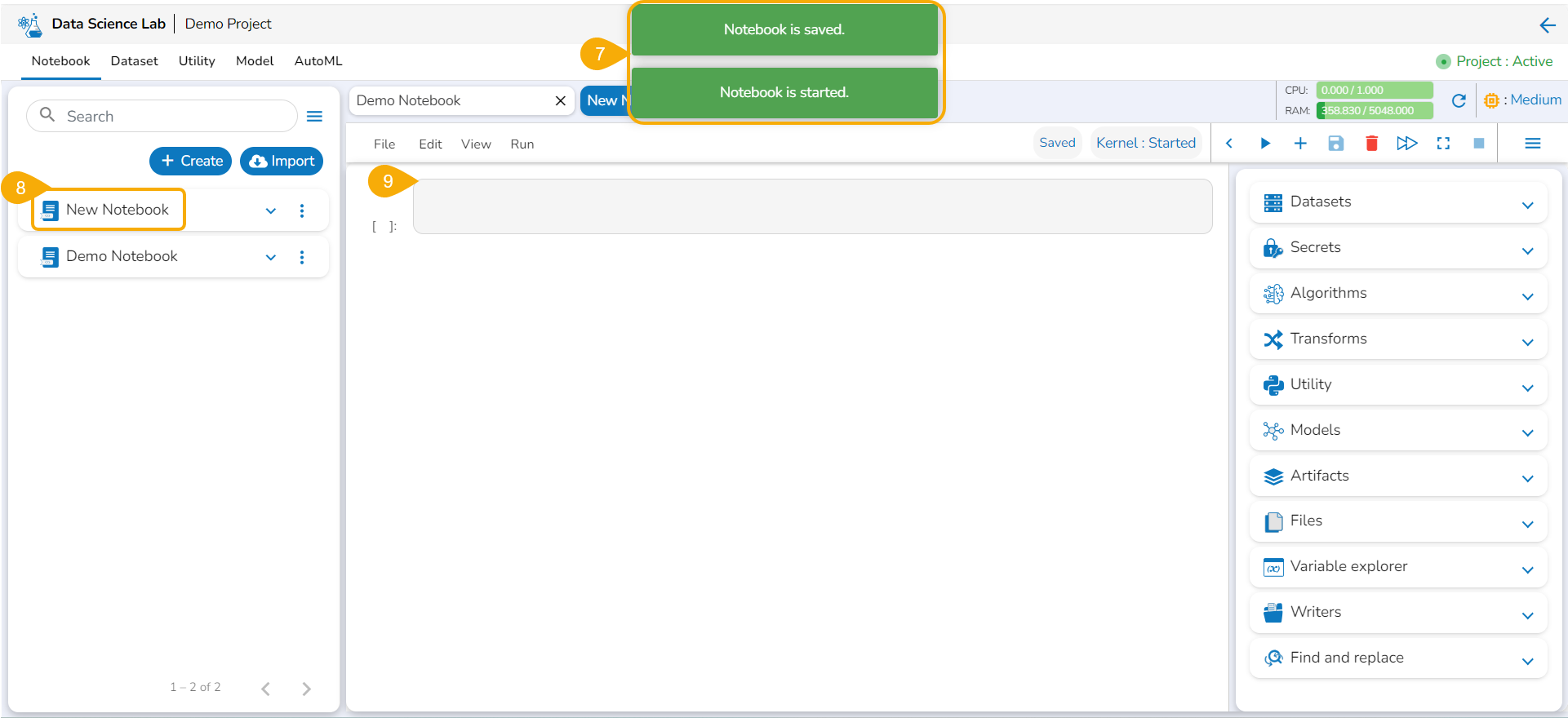Add a new cell with plus icon
Viewport: 1568px width, 718px height.
(1300, 144)
